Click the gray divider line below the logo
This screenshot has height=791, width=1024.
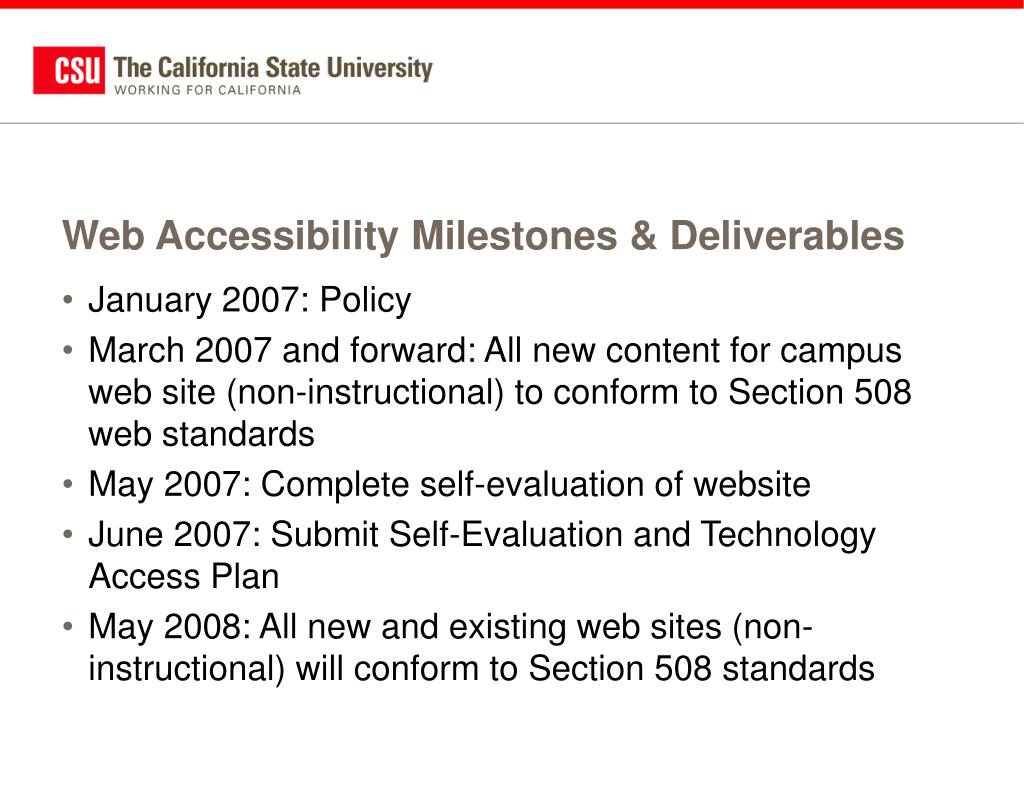pyautogui.click(x=512, y=122)
